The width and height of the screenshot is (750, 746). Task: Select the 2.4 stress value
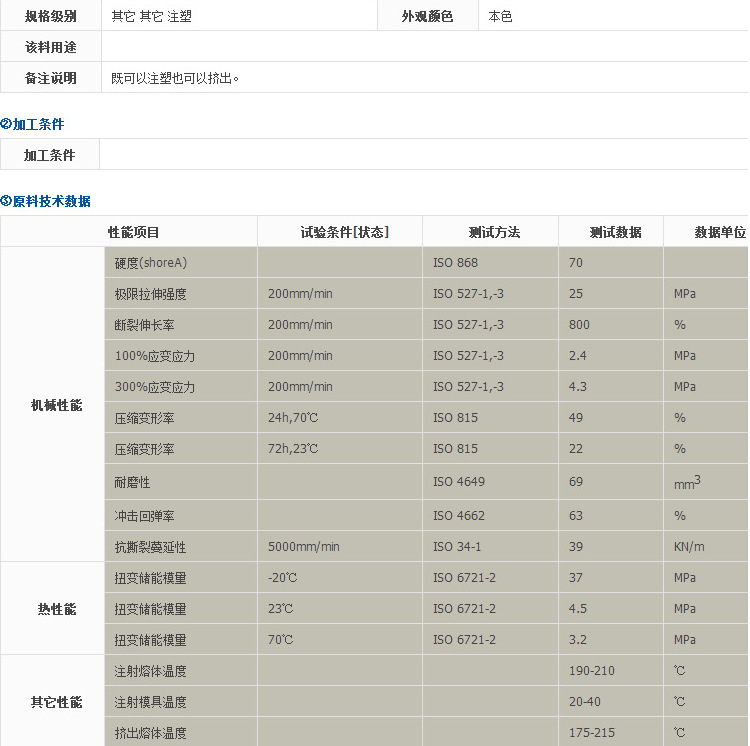pyautogui.click(x=577, y=356)
